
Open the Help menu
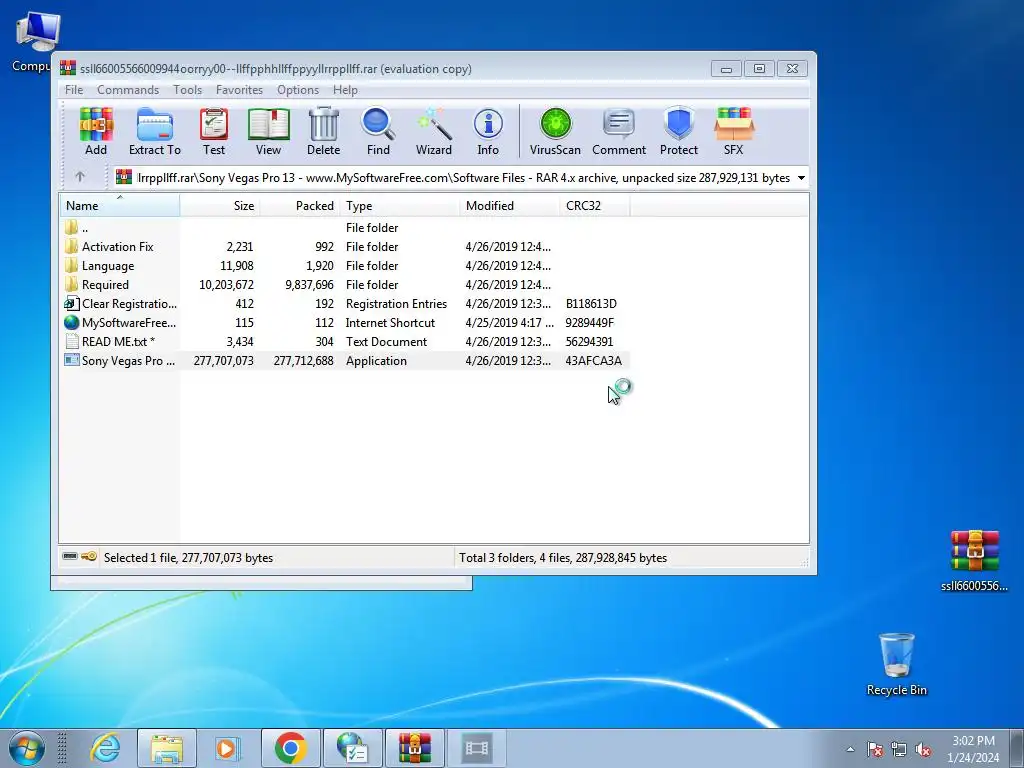345,89
